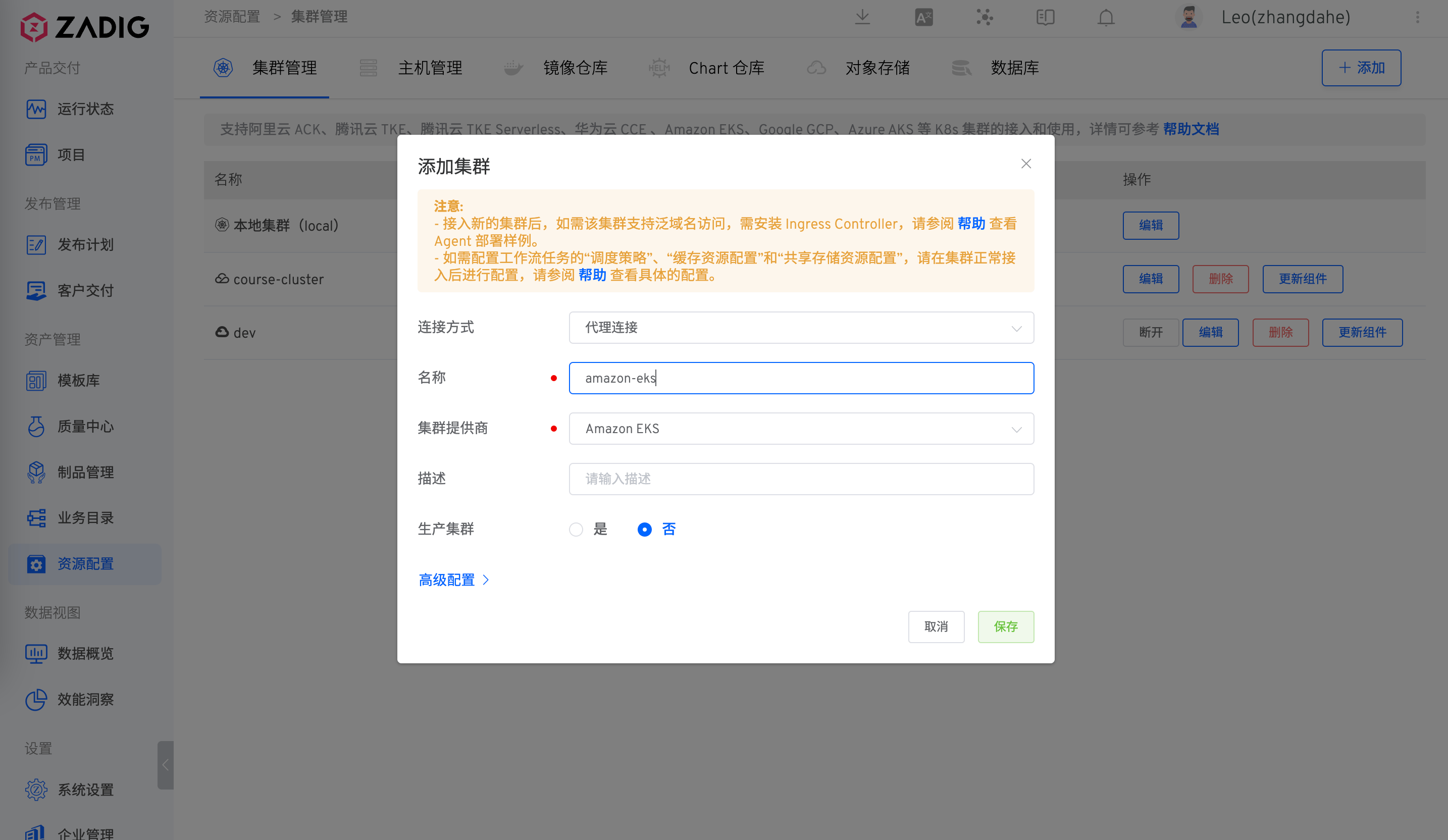Click the Leo(zhangdahe) username
The height and width of the screenshot is (840, 1448).
tap(1285, 17)
